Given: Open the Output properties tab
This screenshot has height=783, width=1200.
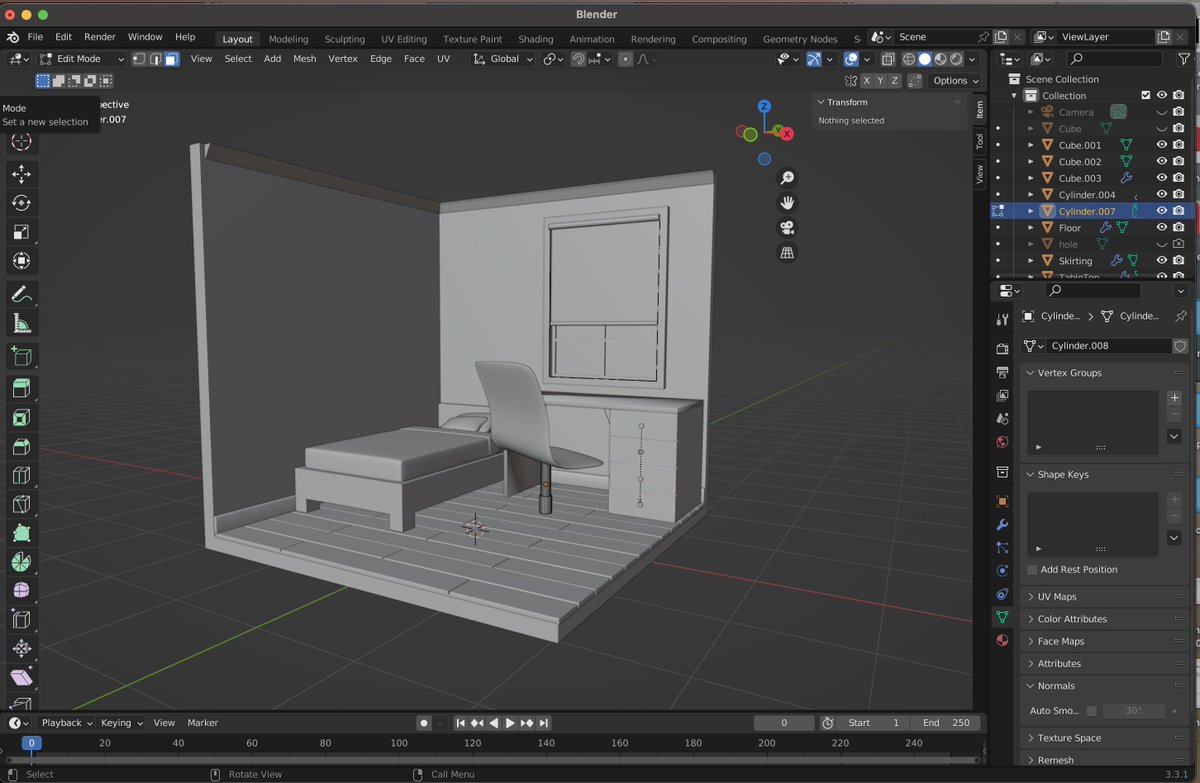Looking at the screenshot, I should tap(1002, 371).
